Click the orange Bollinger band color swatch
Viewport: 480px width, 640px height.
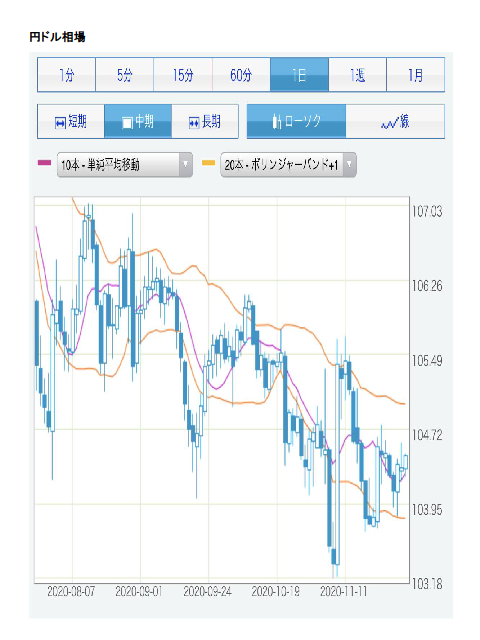click(209, 162)
